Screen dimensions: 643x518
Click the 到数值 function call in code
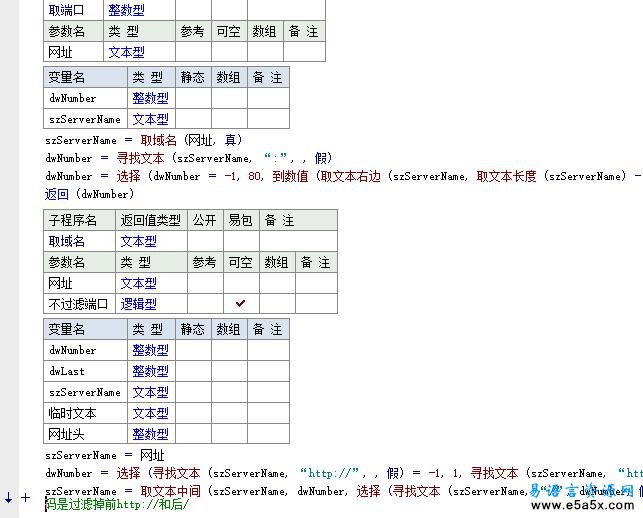tap(290, 176)
